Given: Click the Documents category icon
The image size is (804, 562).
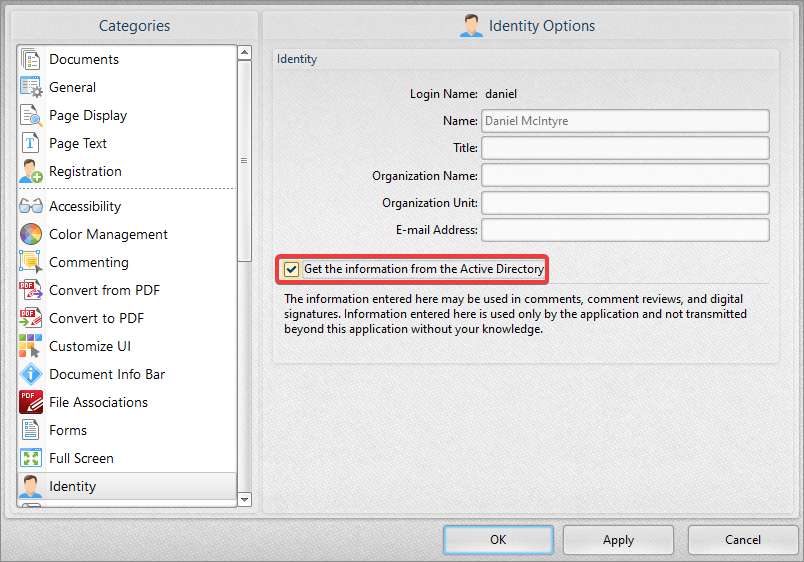Looking at the screenshot, I should click(31, 59).
